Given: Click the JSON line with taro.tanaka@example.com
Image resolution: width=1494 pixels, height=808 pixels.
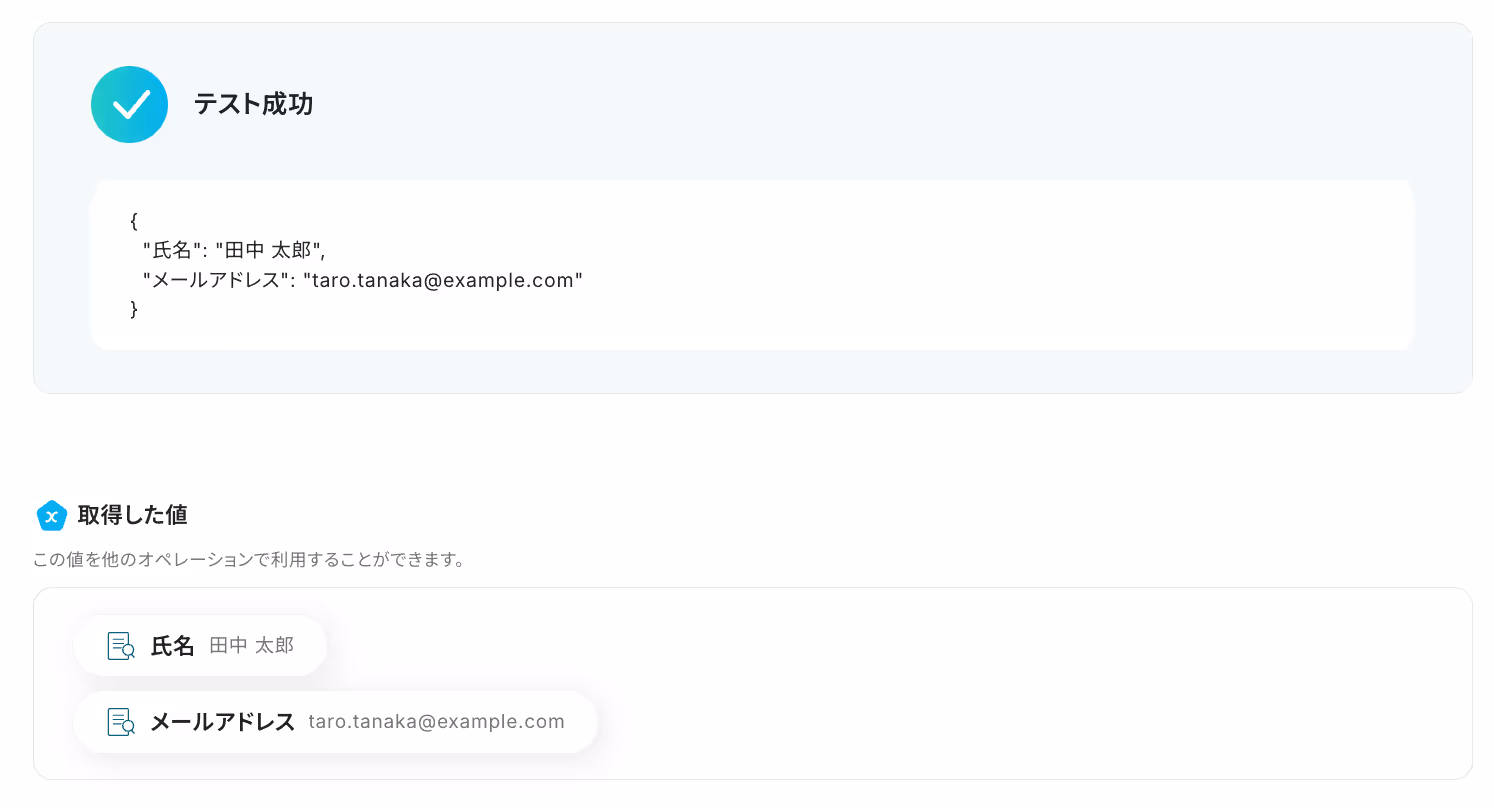Looking at the screenshot, I should (362, 280).
